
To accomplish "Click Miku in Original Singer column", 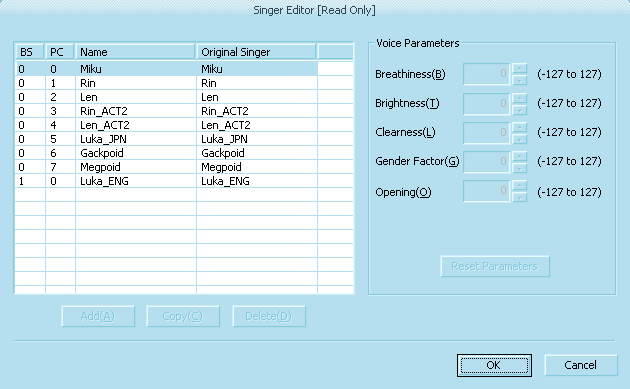I will pos(212,69).
